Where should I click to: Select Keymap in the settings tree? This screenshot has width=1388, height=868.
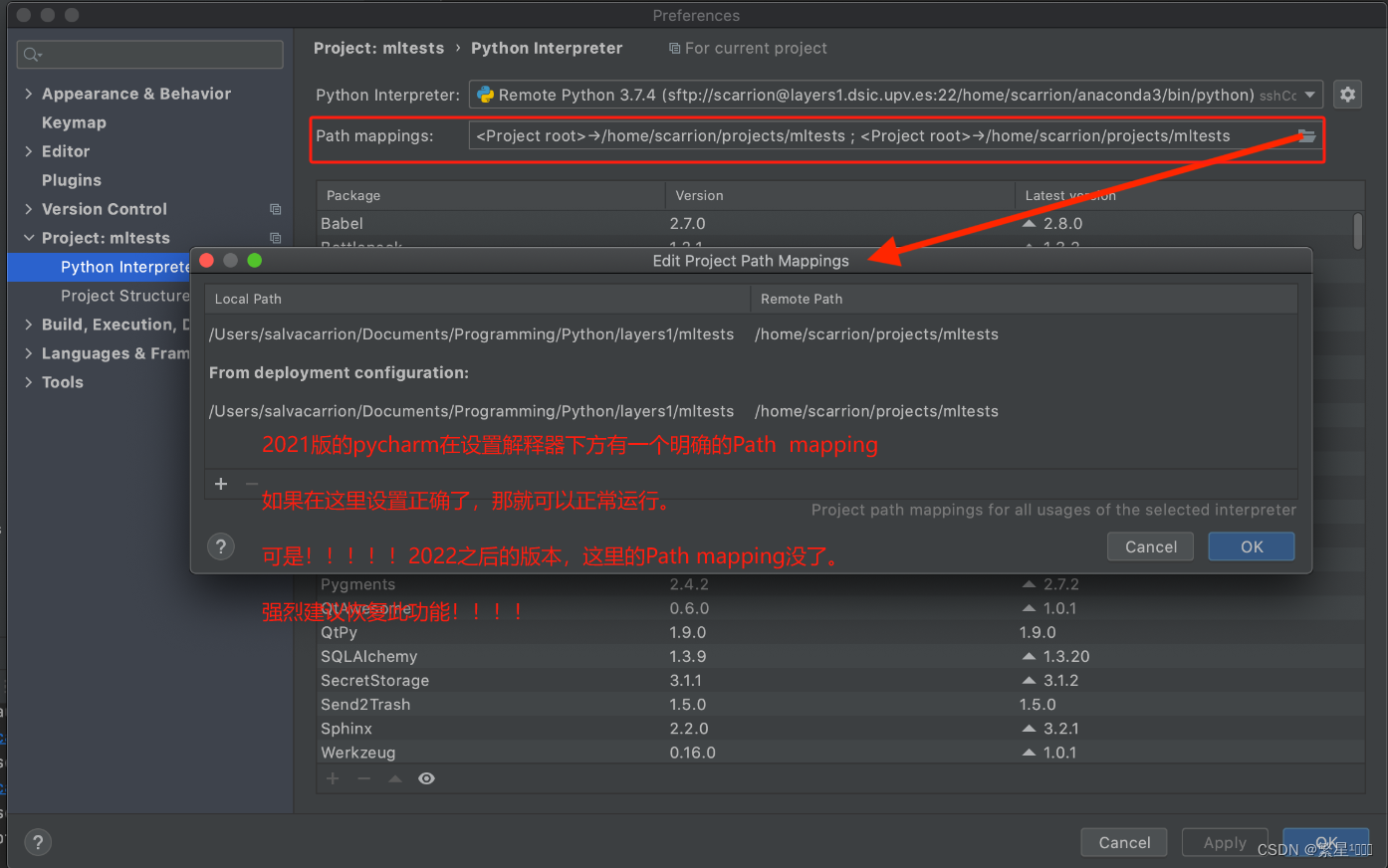[74, 122]
